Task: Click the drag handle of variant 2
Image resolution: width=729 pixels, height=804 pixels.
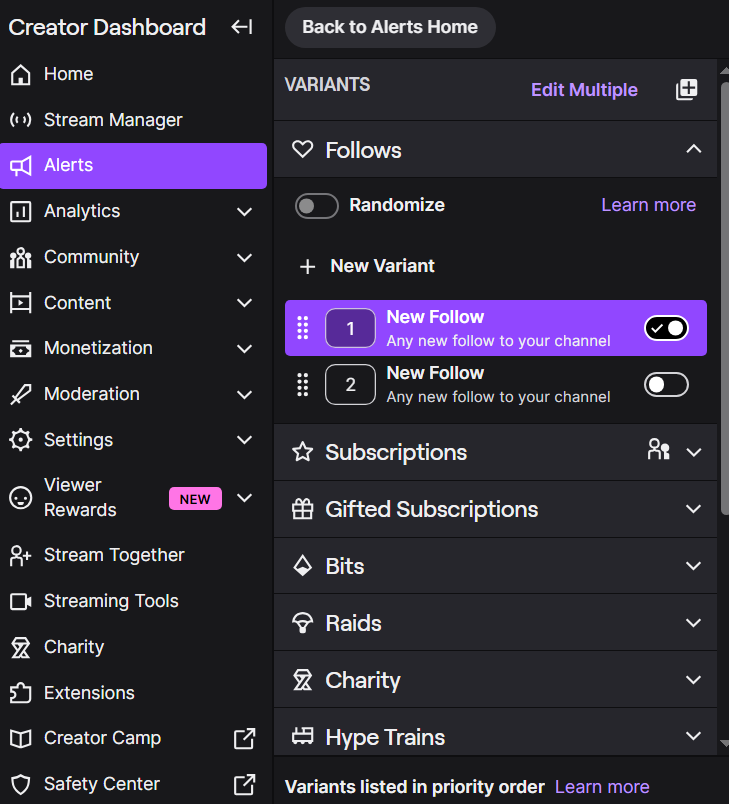Action: (x=302, y=385)
